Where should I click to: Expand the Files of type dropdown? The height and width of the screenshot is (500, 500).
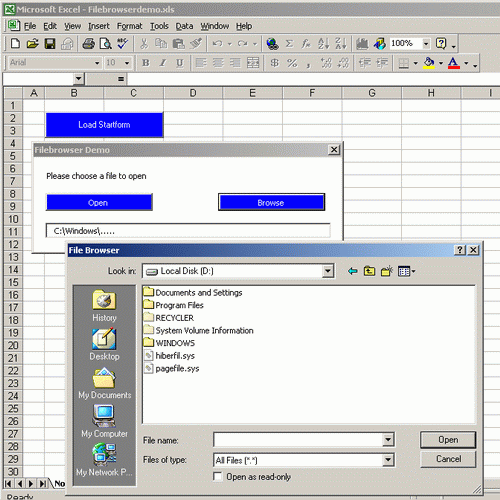pyautogui.click(x=388, y=460)
